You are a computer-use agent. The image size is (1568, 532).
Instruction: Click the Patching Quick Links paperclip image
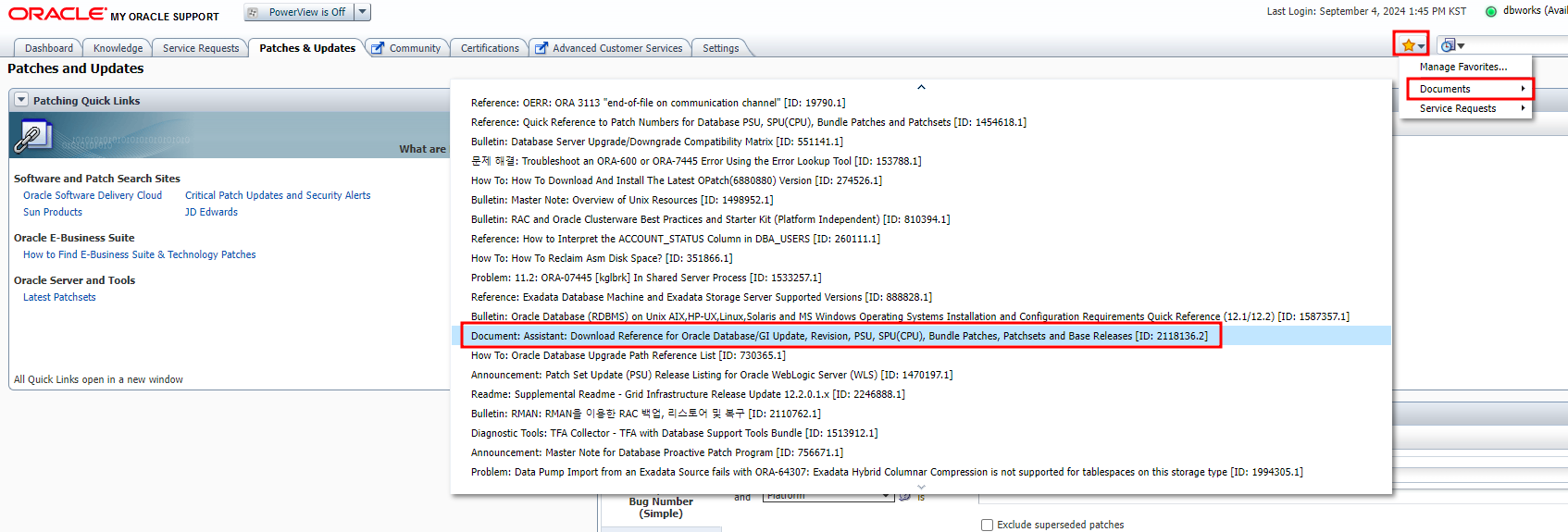click(x=32, y=136)
